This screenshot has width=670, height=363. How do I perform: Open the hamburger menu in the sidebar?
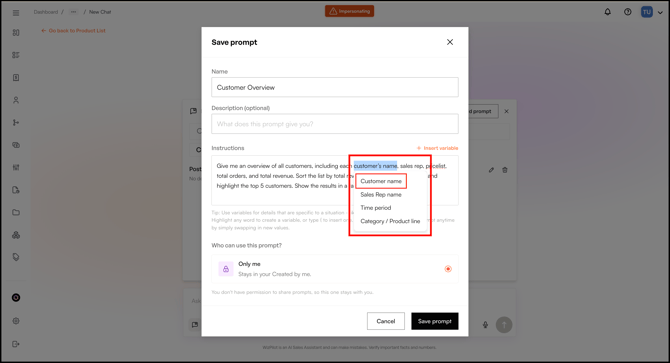(16, 13)
